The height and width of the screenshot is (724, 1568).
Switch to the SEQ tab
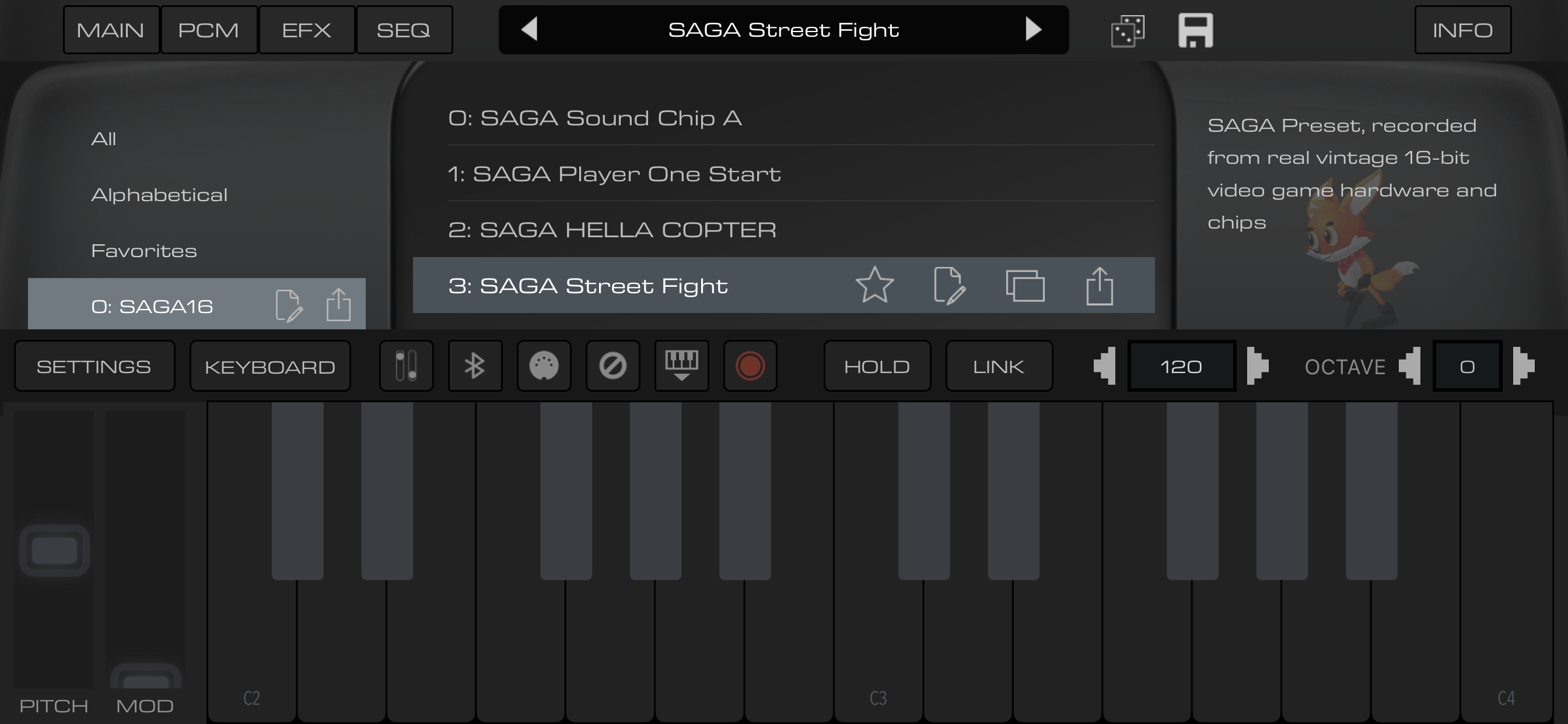coord(404,30)
